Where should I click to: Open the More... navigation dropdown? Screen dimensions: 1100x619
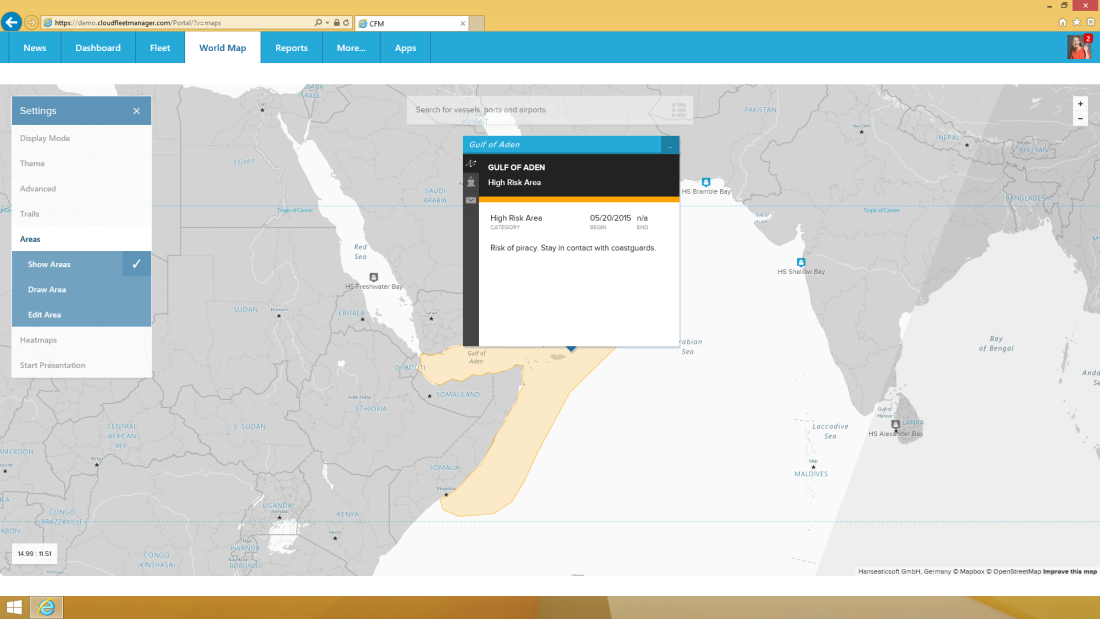(x=351, y=48)
